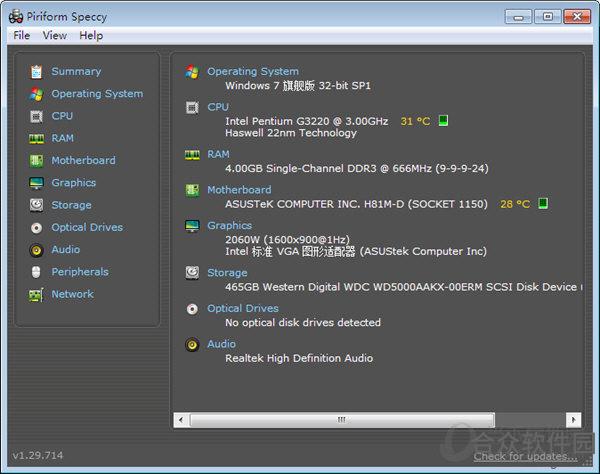Click Check for updates link
This screenshot has height=474, width=600.
pos(525,456)
